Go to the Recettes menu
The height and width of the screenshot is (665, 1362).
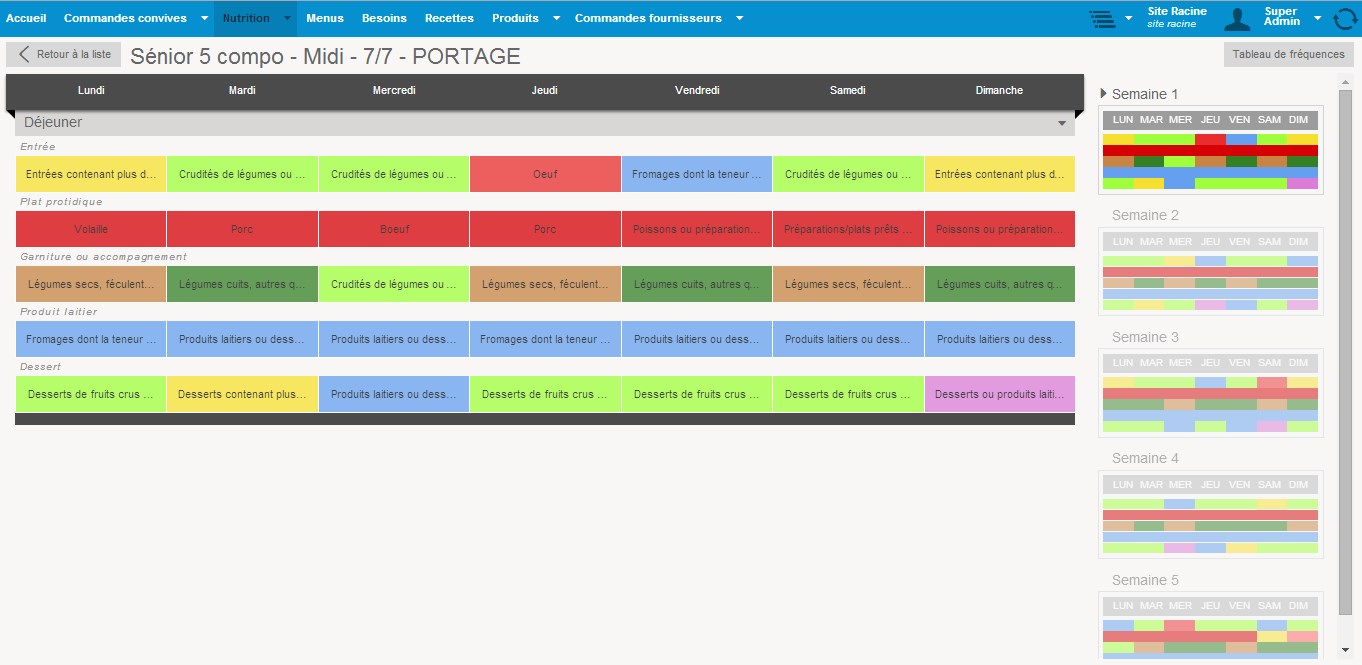449,18
